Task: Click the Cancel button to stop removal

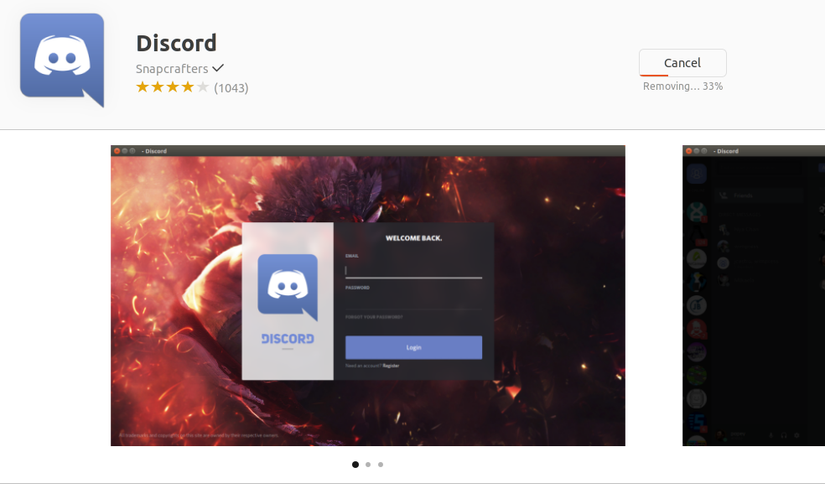Action: pos(682,63)
